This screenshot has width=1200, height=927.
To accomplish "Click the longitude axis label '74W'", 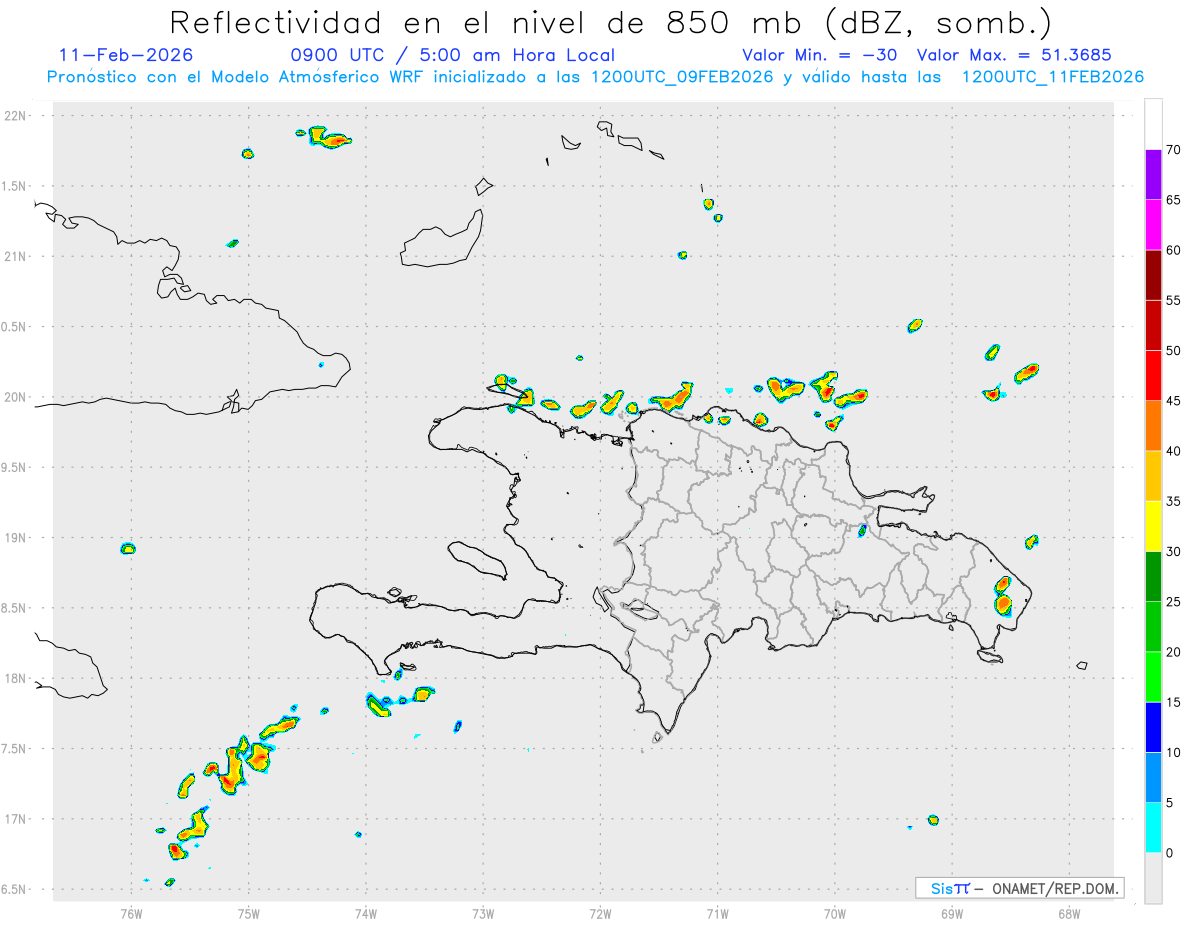I will tap(366, 913).
